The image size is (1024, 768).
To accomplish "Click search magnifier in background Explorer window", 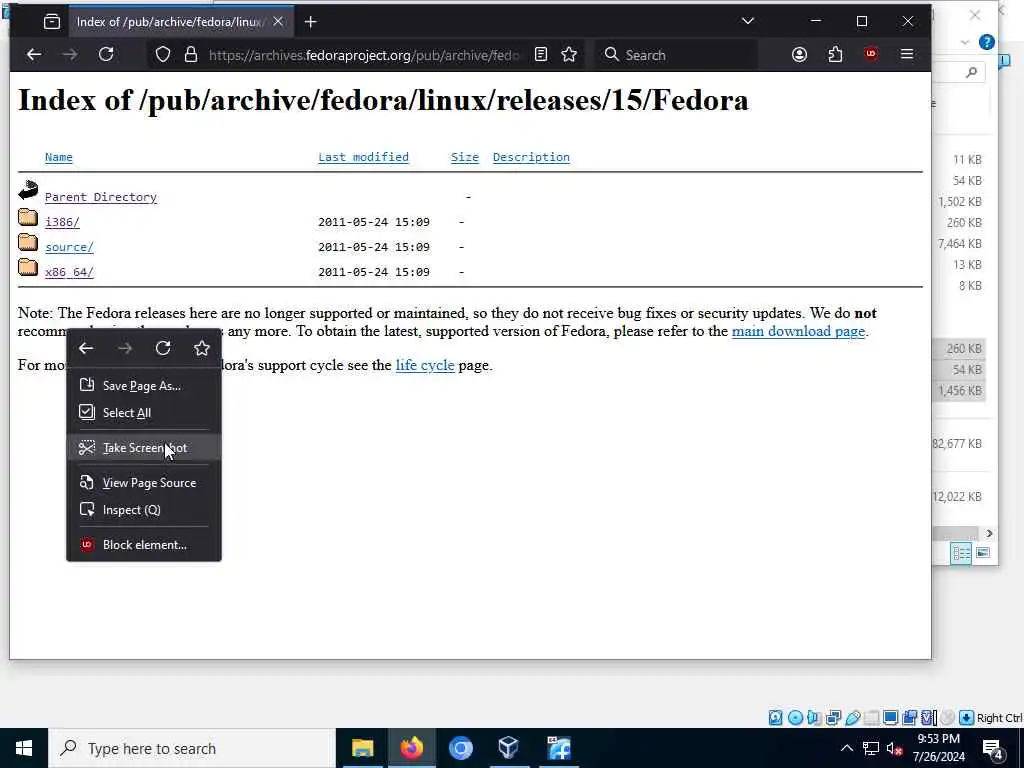I will 972,72.
